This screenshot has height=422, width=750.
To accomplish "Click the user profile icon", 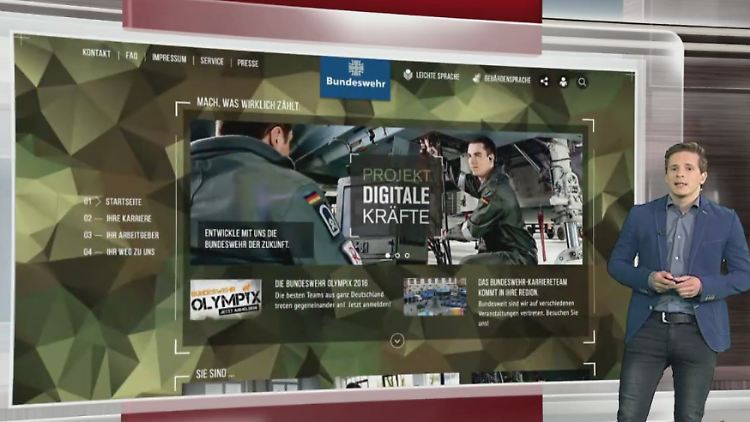I will (563, 81).
